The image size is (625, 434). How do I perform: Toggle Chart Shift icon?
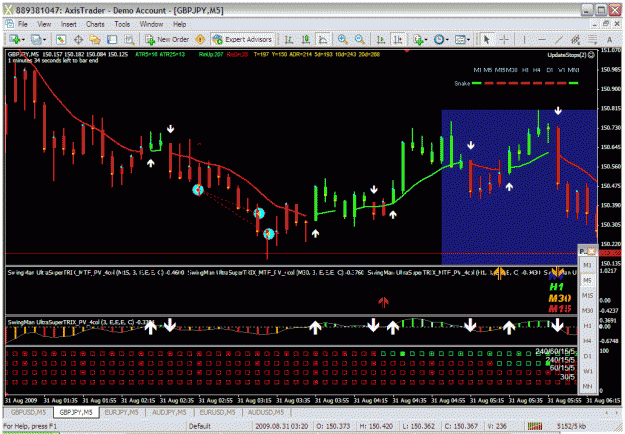pos(397,39)
